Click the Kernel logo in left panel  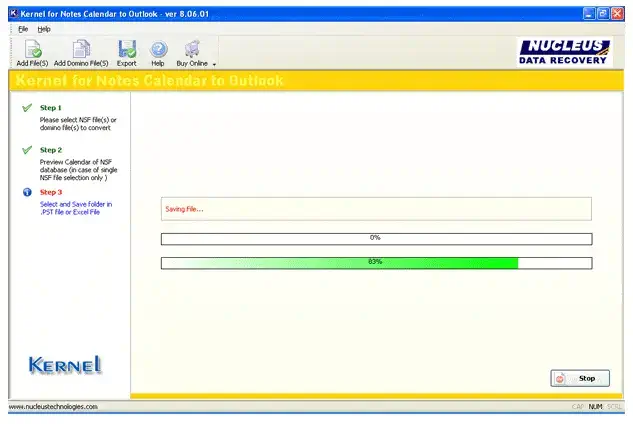[65, 365]
